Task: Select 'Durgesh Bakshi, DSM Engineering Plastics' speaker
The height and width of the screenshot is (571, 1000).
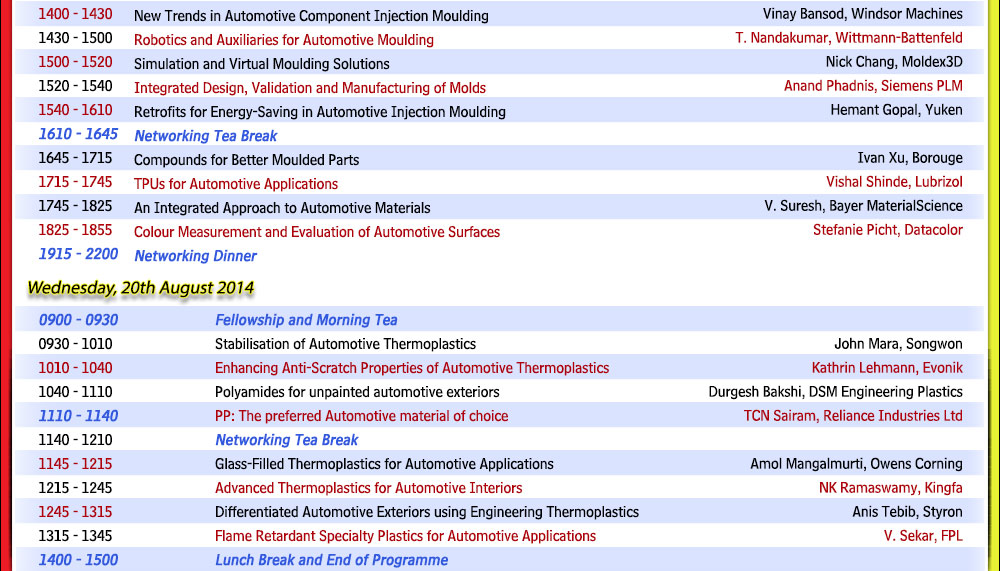Action: [835, 392]
